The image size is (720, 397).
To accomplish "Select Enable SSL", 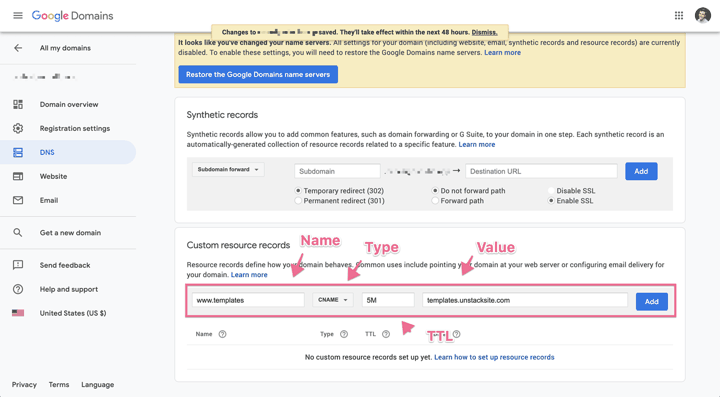I will pyautogui.click(x=551, y=201).
